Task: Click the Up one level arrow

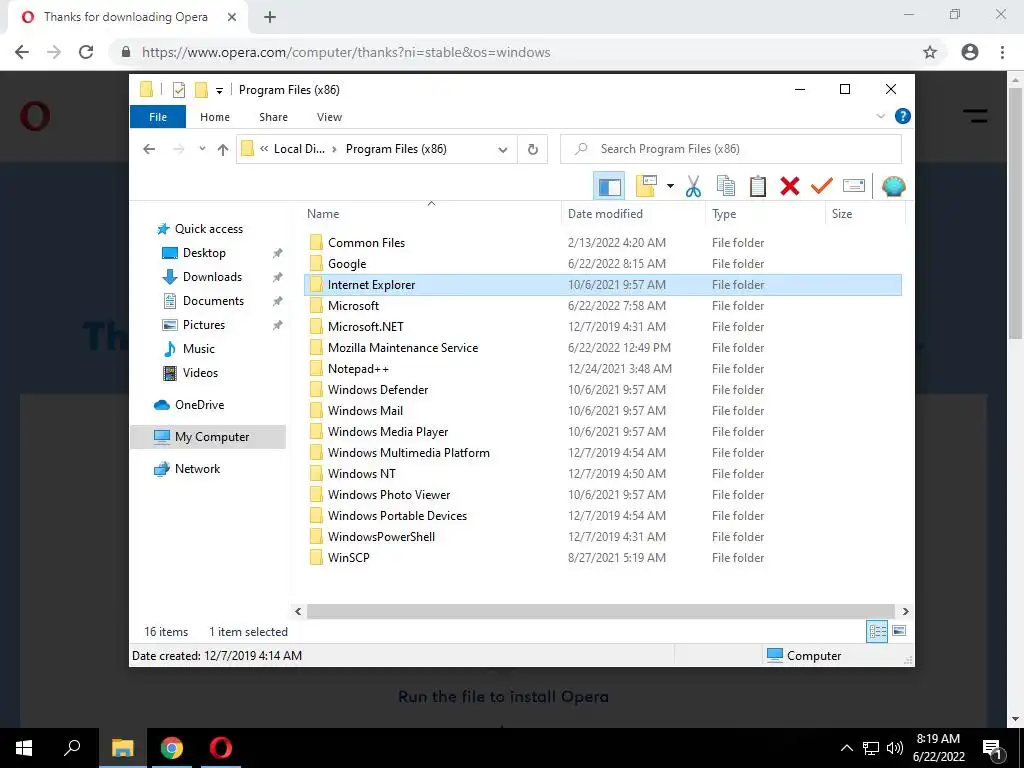Action: tap(223, 150)
